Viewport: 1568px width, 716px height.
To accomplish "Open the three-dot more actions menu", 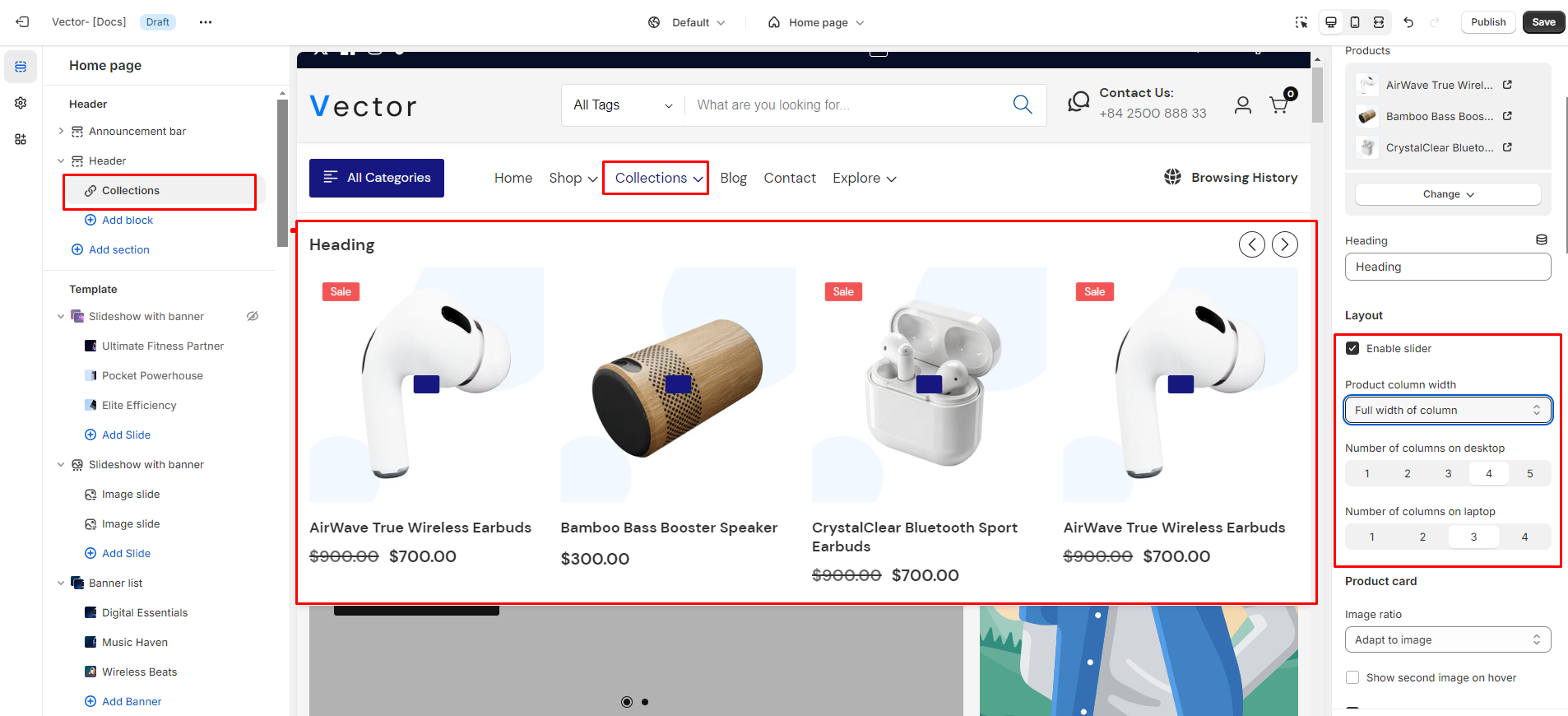I will (206, 22).
